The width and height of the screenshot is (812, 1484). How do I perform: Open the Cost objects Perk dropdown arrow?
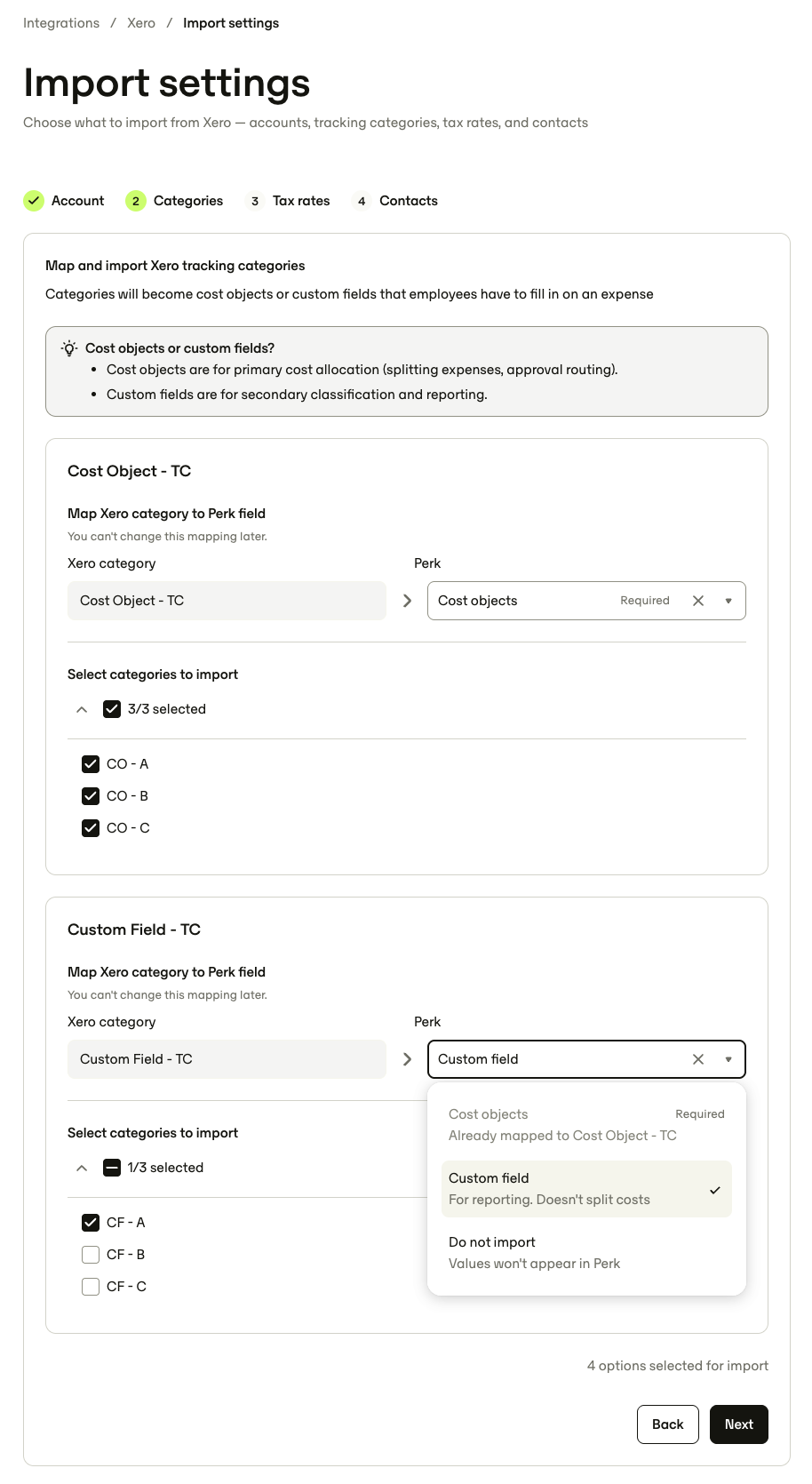point(728,601)
